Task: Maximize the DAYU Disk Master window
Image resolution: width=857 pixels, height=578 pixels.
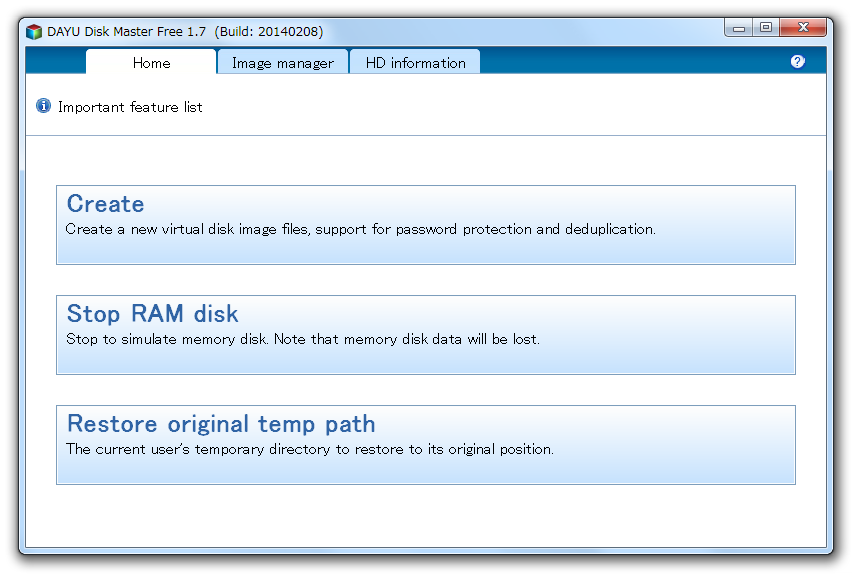Action: click(x=766, y=28)
